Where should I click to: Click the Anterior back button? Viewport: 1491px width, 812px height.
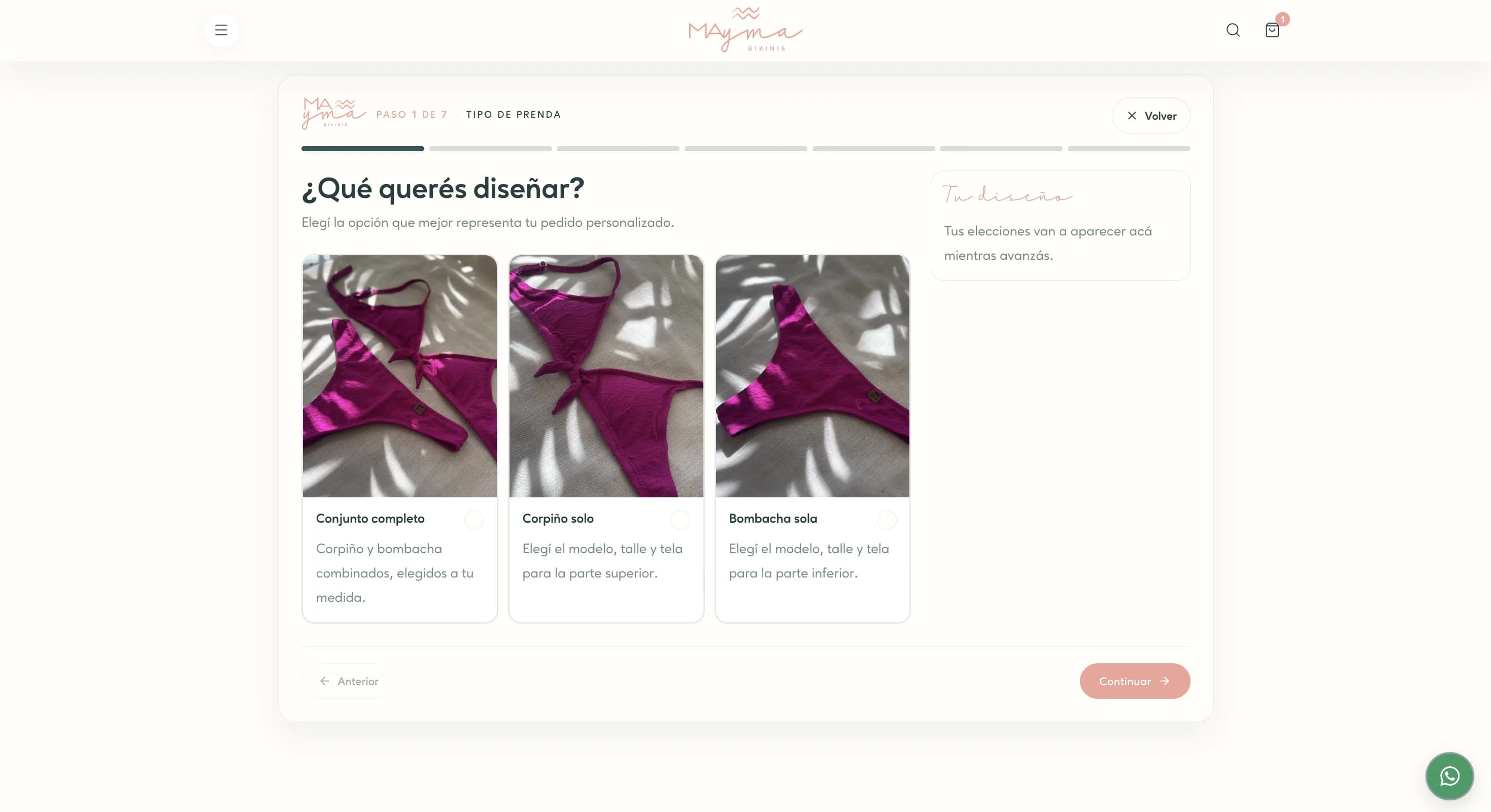coord(349,681)
